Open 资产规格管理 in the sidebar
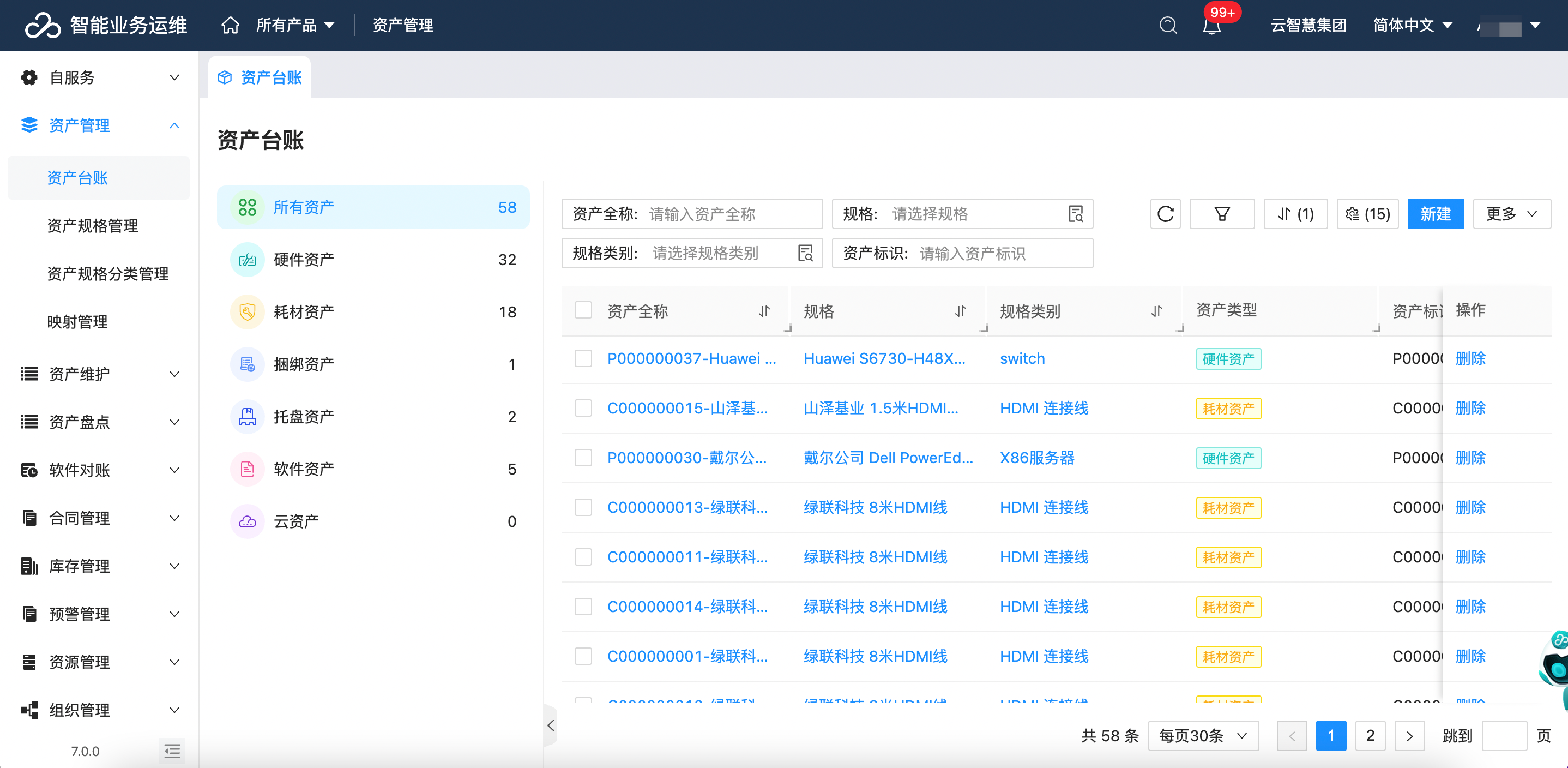The image size is (1568, 768). [93, 226]
